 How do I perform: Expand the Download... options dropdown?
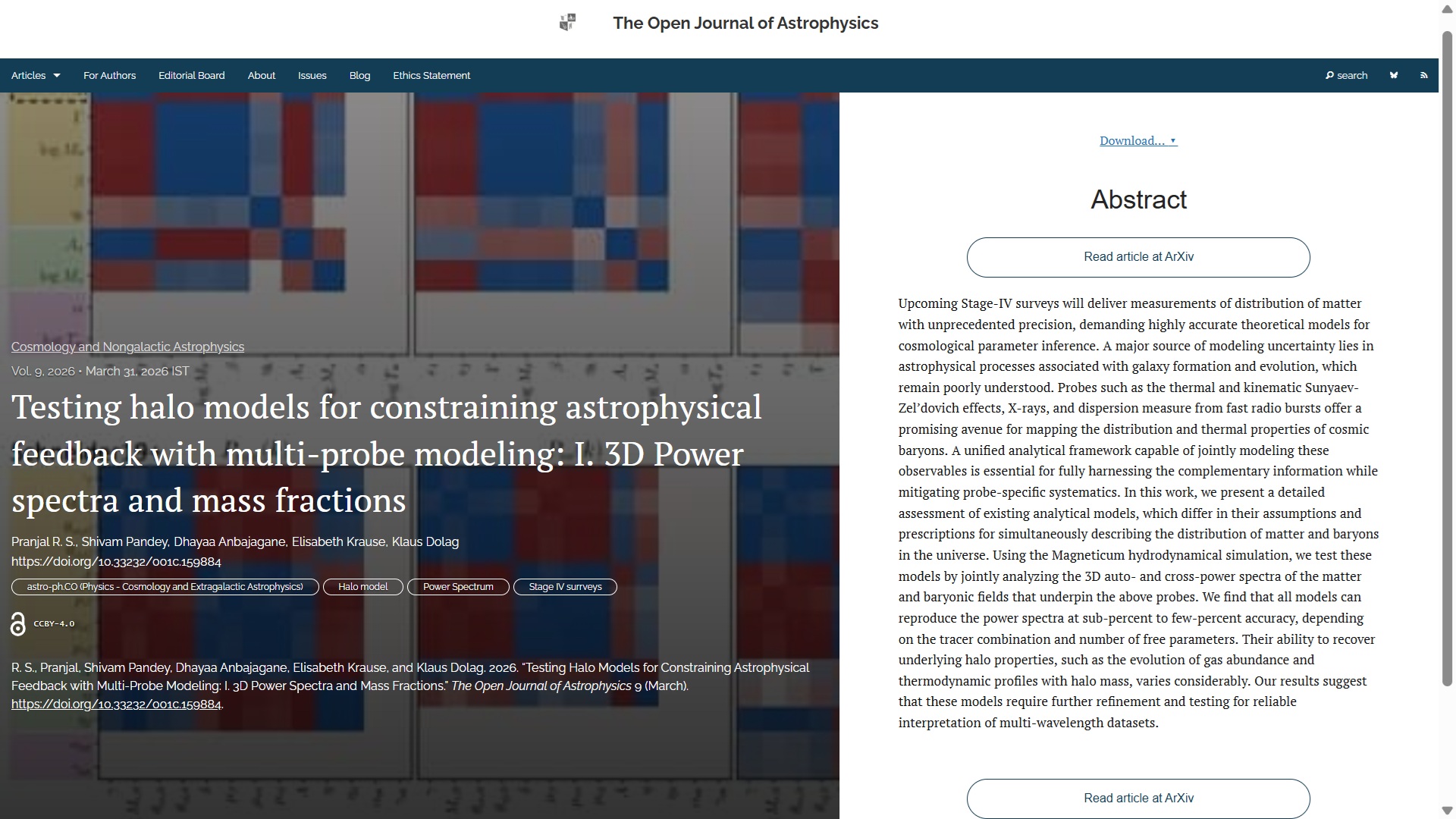[x=1137, y=141]
